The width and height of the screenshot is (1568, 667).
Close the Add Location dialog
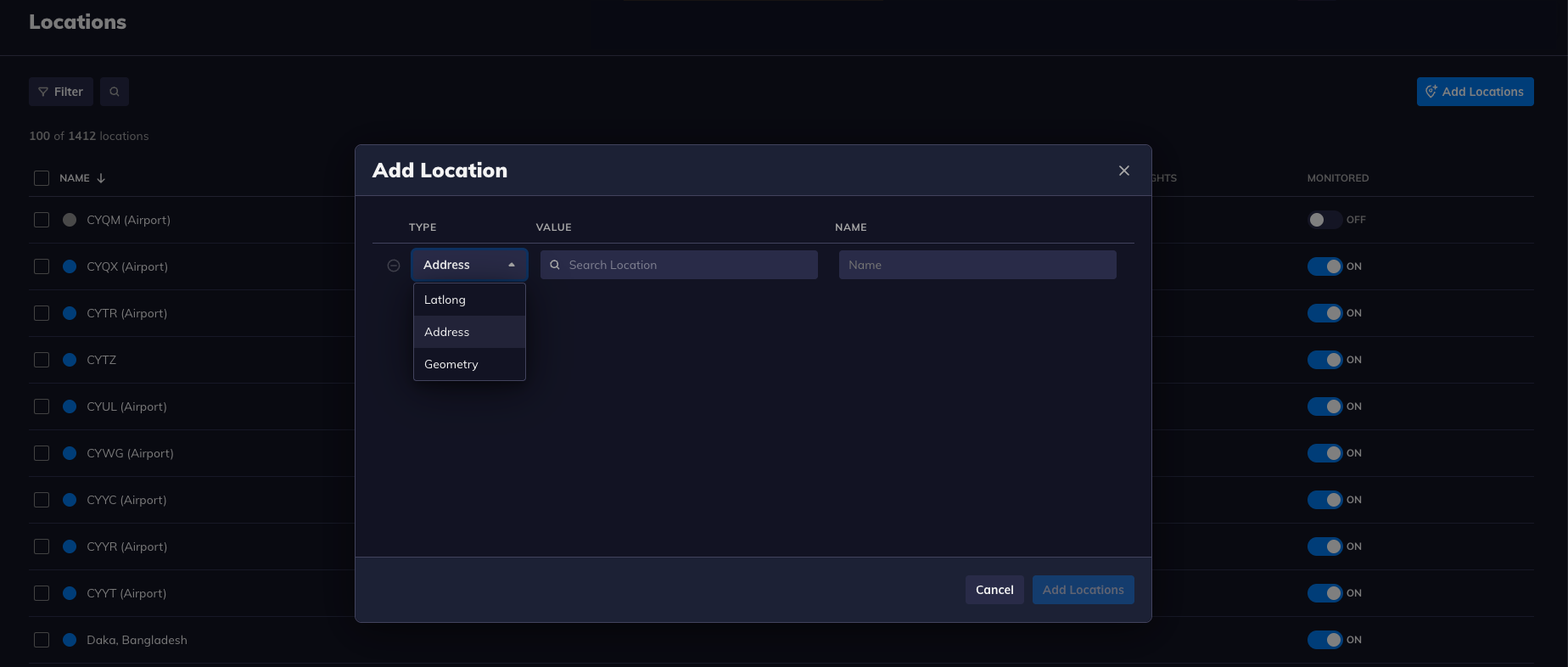pyautogui.click(x=1124, y=171)
